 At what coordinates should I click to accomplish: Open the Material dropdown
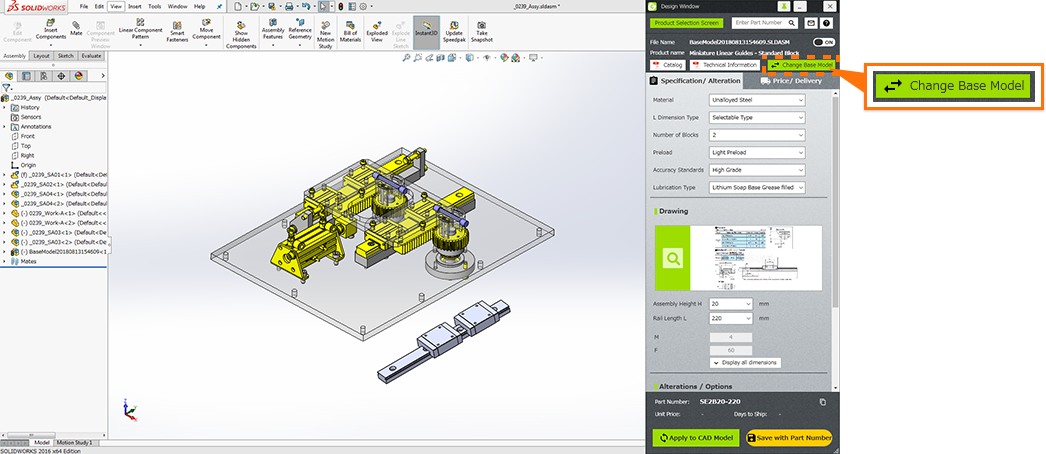[757, 100]
